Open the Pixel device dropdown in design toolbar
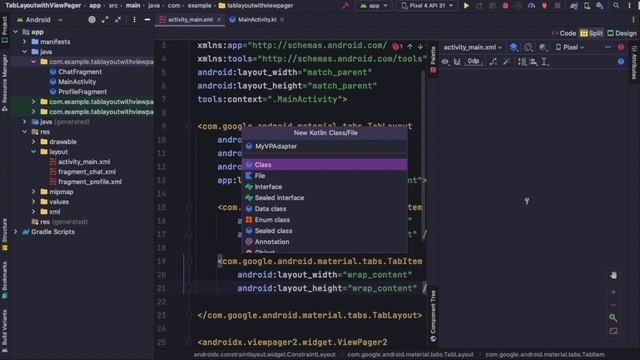 570,47
